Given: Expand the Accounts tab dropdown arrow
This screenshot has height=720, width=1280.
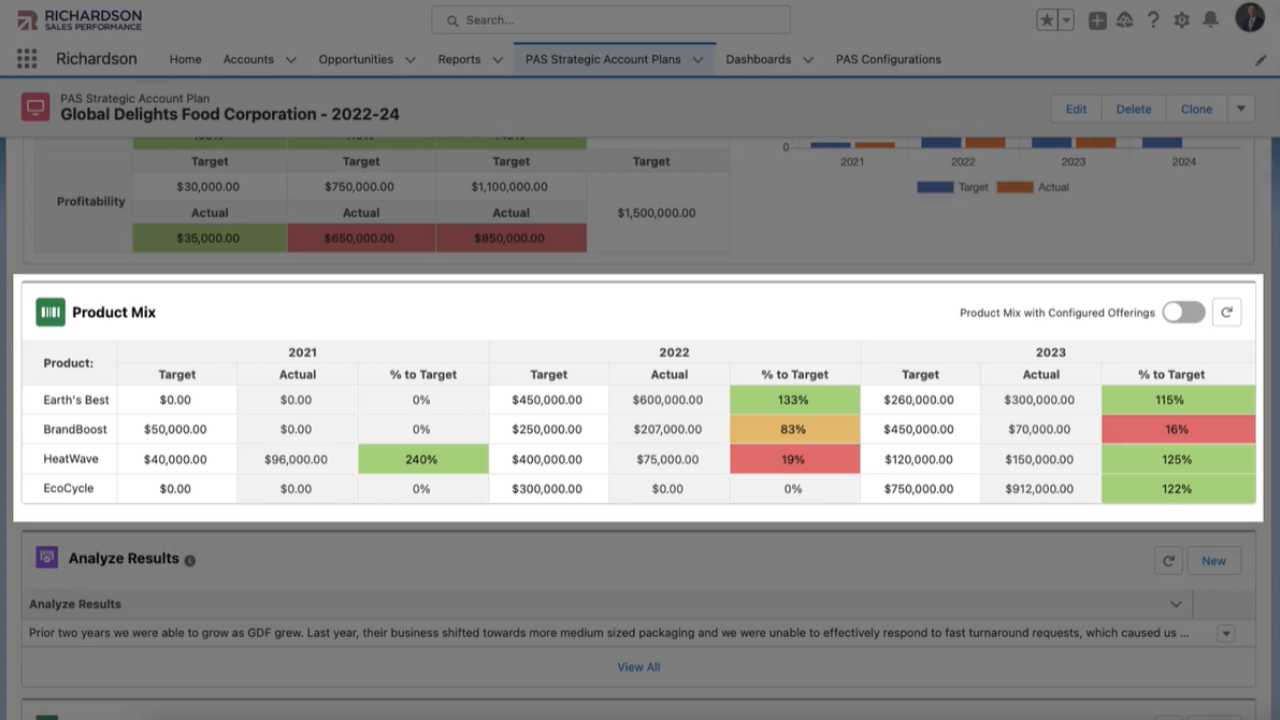Looking at the screenshot, I should pos(291,60).
